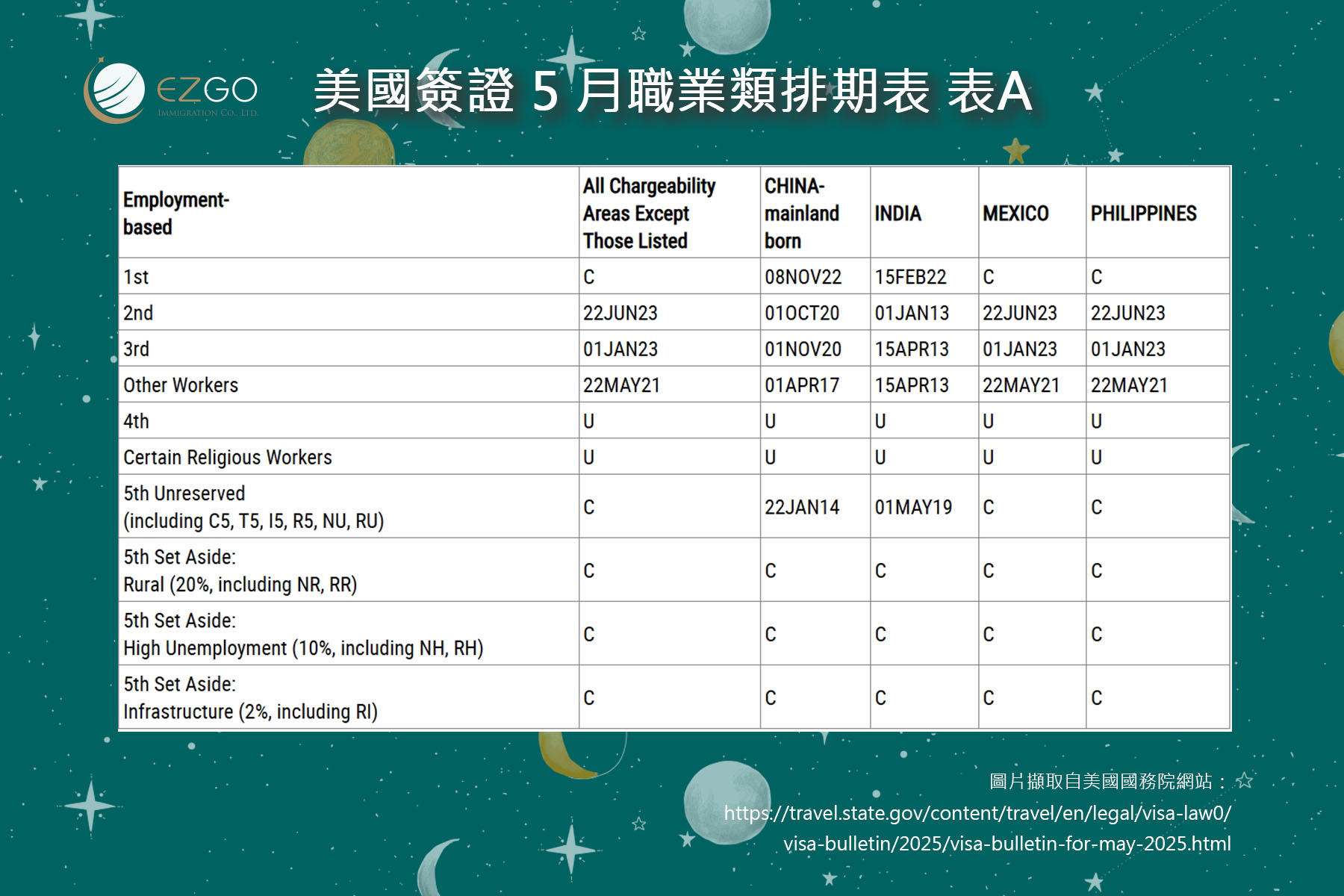
Task: Click the EZGO Immigration globe logo
Action: [x=116, y=92]
